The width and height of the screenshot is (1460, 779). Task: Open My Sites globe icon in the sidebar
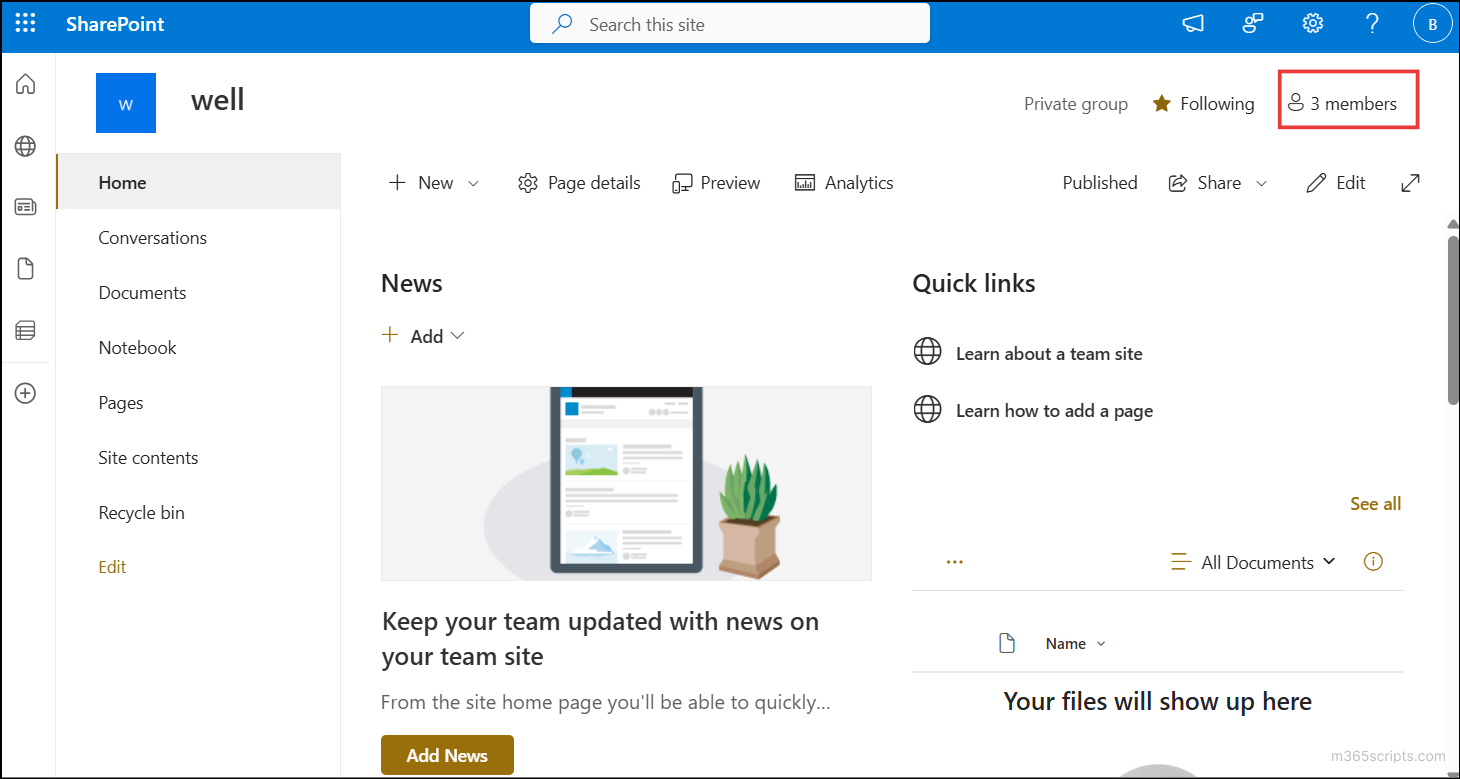click(26, 146)
